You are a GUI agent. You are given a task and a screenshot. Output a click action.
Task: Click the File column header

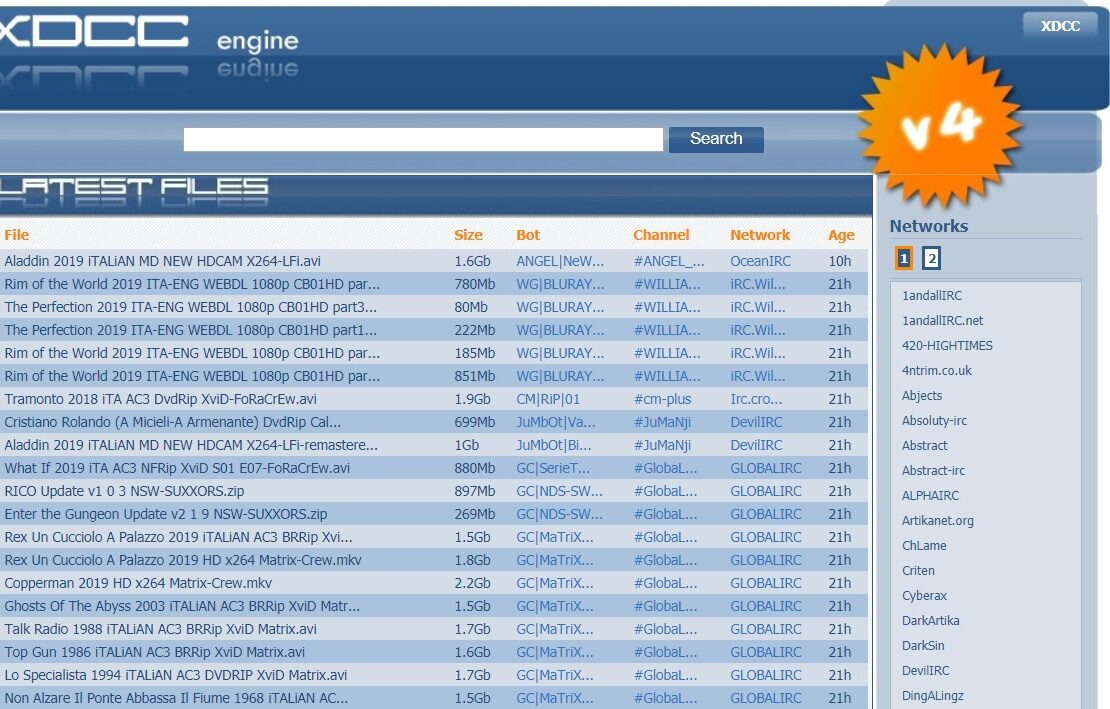pos(16,234)
